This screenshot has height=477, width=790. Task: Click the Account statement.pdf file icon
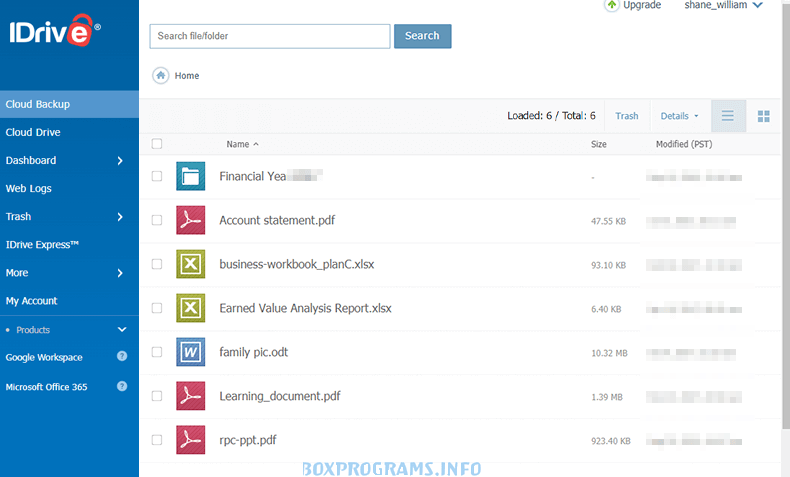(x=190, y=220)
